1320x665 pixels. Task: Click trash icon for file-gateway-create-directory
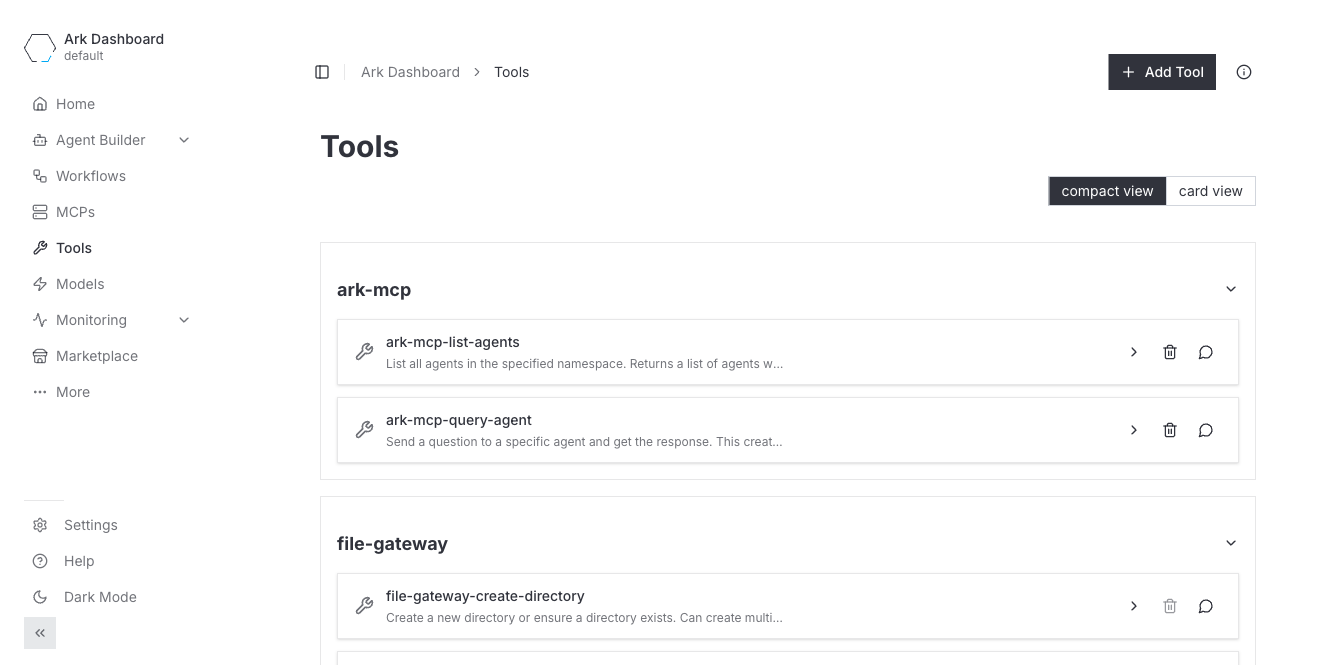1170,606
